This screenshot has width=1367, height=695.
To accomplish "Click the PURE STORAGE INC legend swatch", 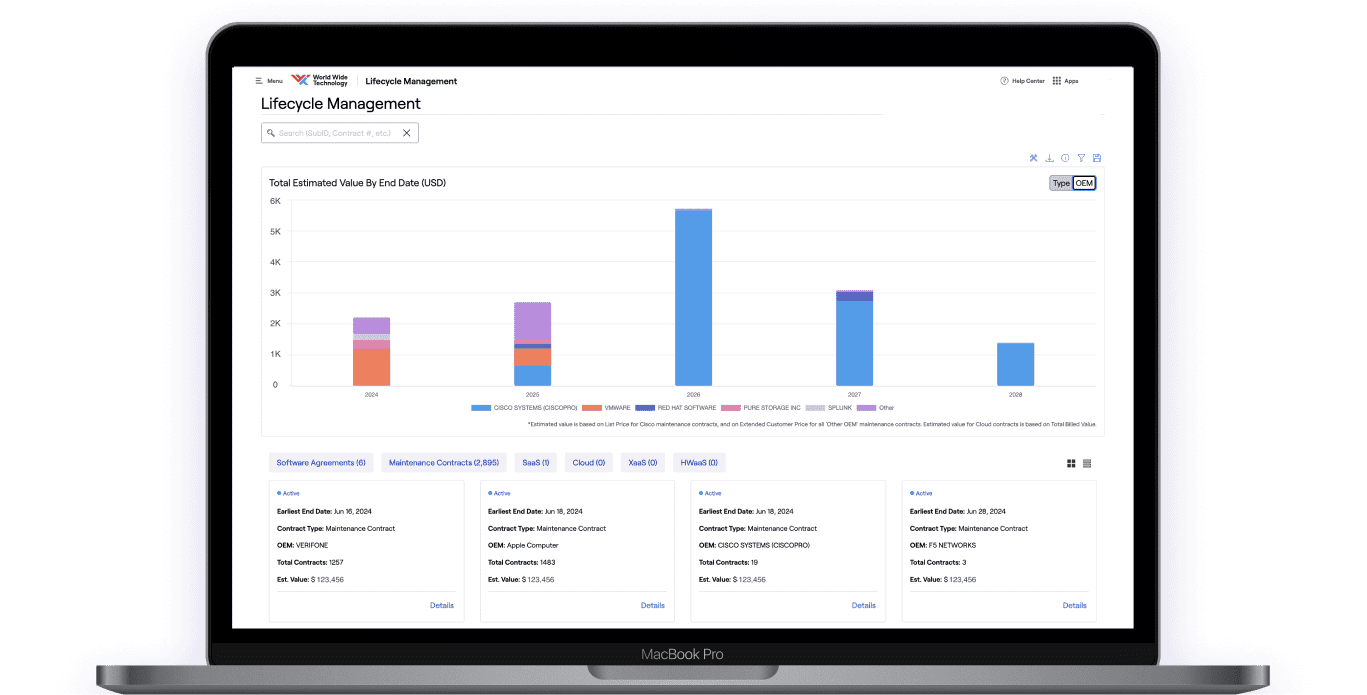I will pos(731,408).
